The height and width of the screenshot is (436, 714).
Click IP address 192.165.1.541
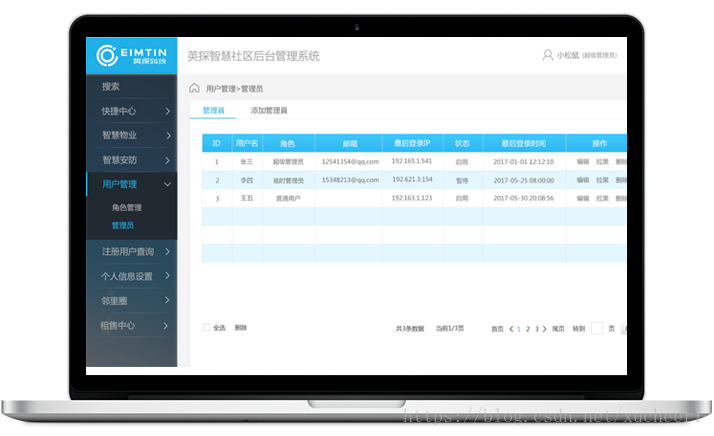[412, 161]
